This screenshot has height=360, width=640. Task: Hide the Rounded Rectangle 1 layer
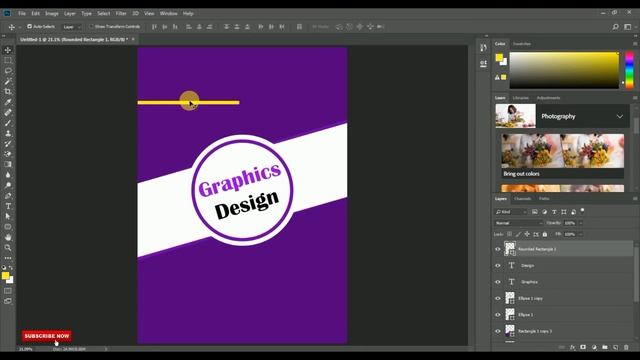coord(498,249)
